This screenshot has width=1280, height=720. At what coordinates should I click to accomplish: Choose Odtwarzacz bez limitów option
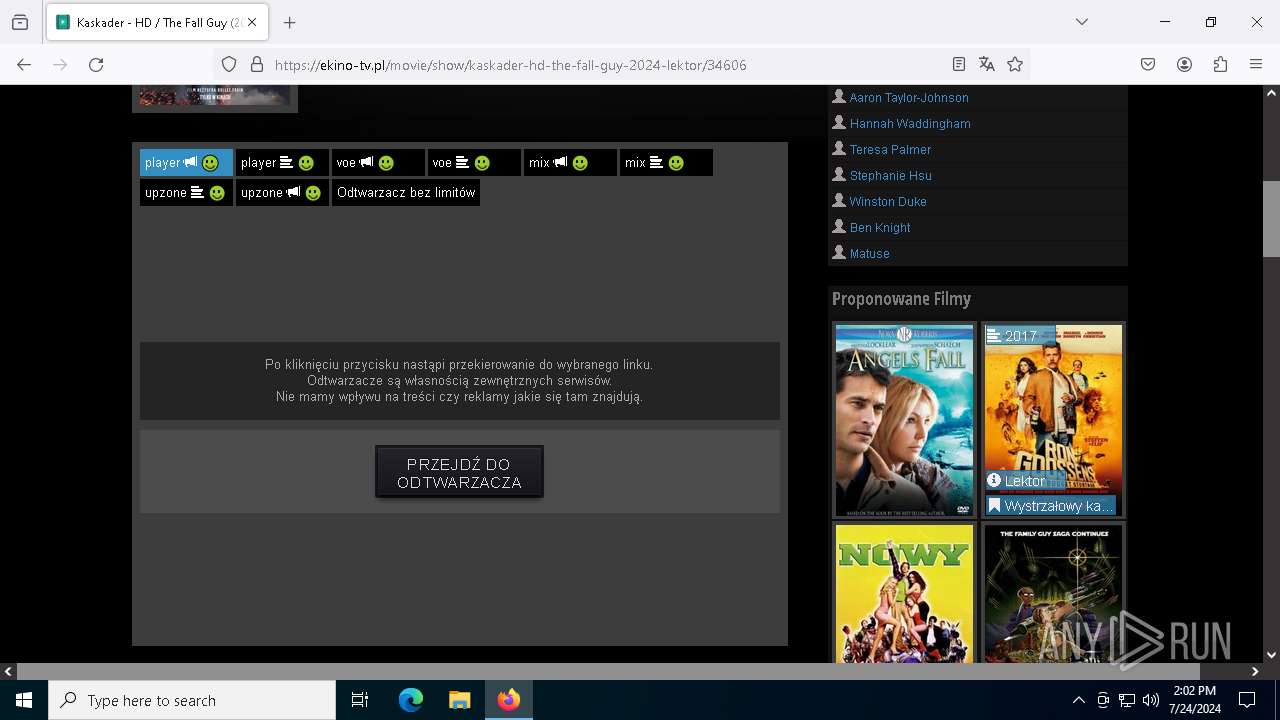406,192
